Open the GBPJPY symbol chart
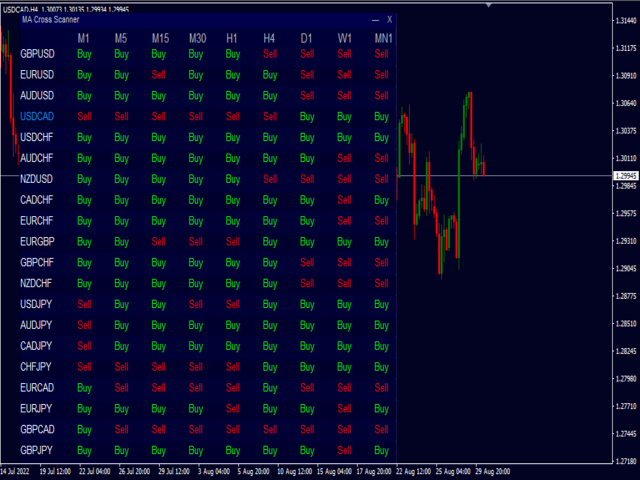The width and height of the screenshot is (640, 480). pyautogui.click(x=37, y=450)
